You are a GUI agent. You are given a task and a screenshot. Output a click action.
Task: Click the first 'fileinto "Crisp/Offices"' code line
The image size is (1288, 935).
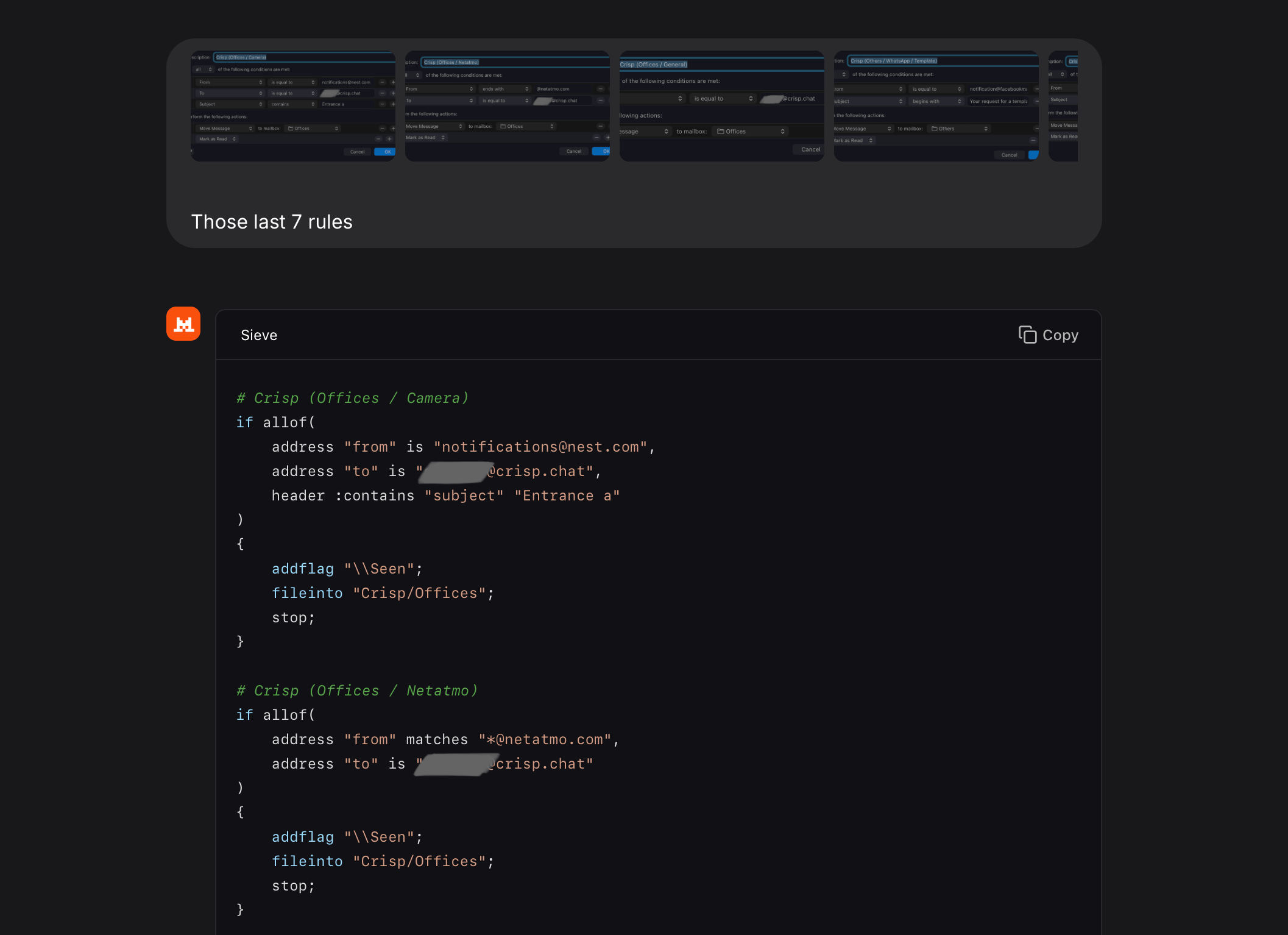[x=383, y=593]
